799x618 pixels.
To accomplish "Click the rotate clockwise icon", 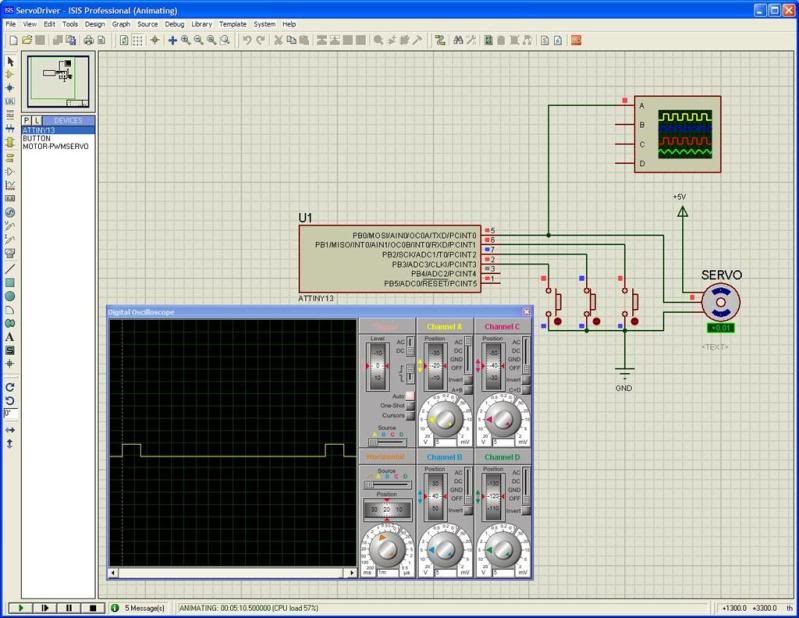I will [10, 387].
